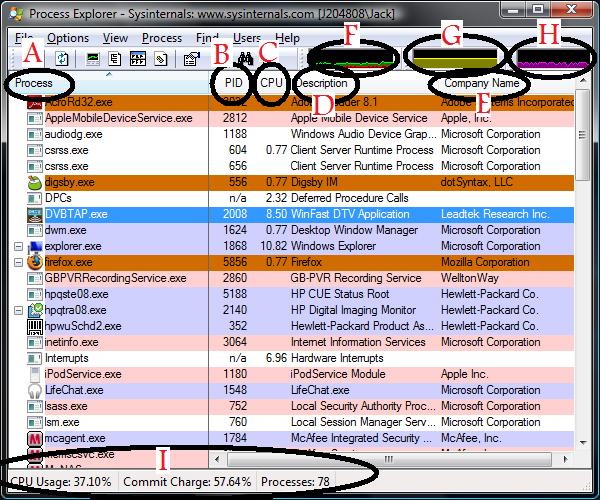Click the explorer.exe monitor icon
The height and width of the screenshot is (500, 600).
coord(35,246)
